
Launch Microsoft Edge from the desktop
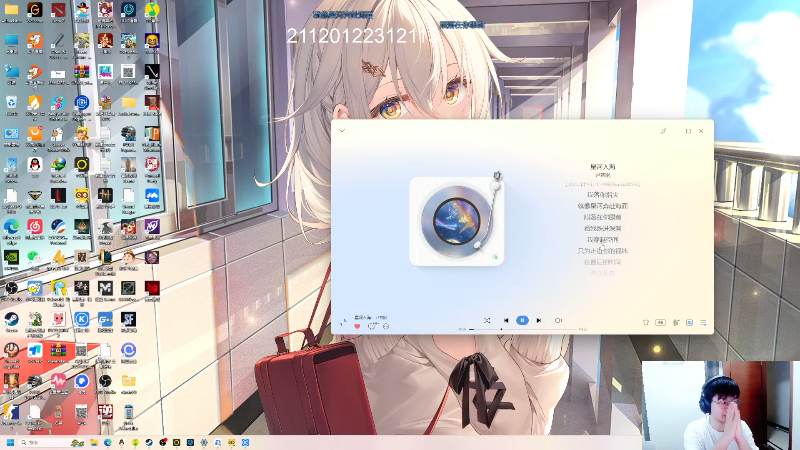tap(11, 229)
